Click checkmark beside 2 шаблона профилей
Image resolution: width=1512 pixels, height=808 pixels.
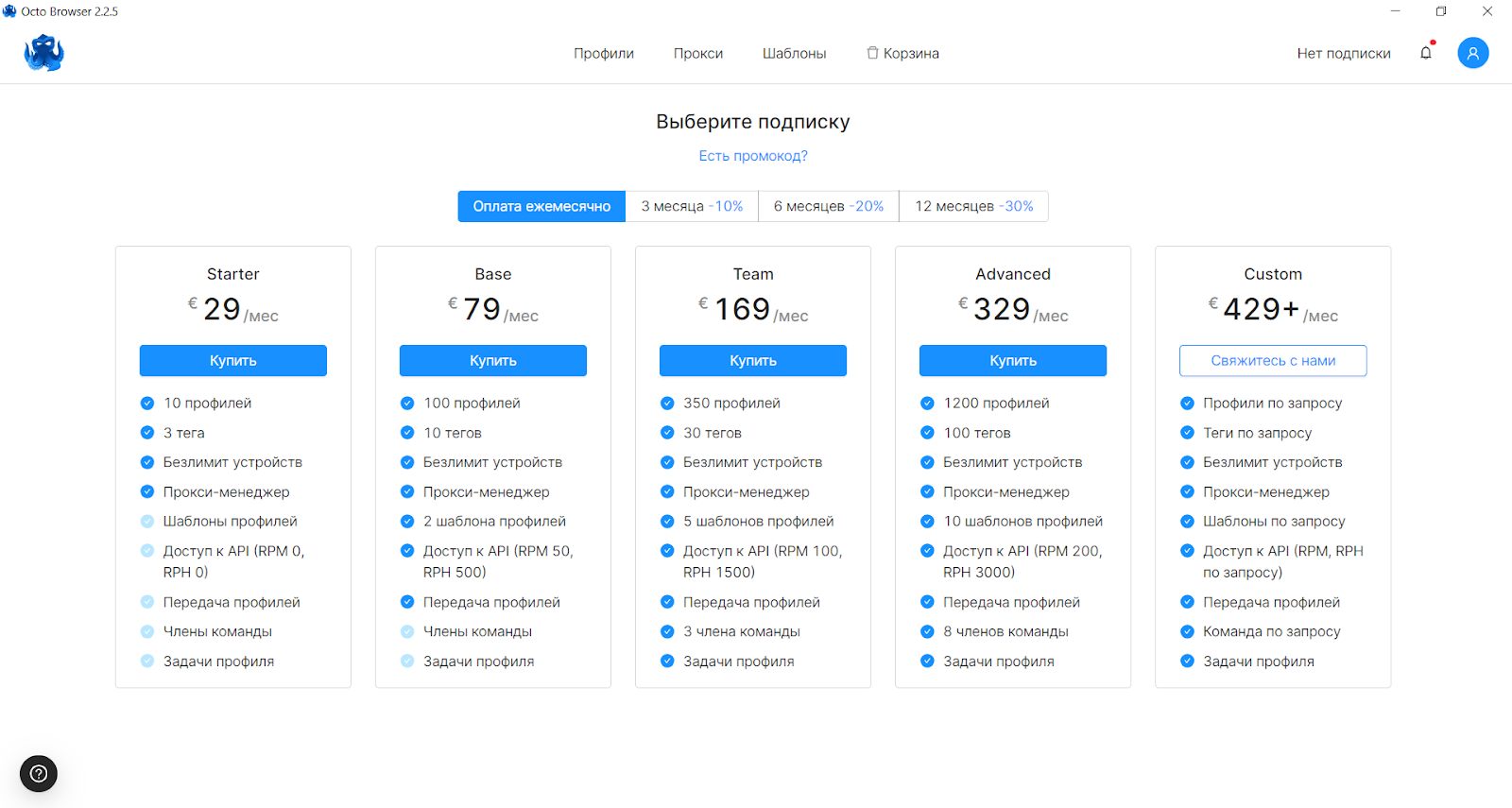[407, 522]
